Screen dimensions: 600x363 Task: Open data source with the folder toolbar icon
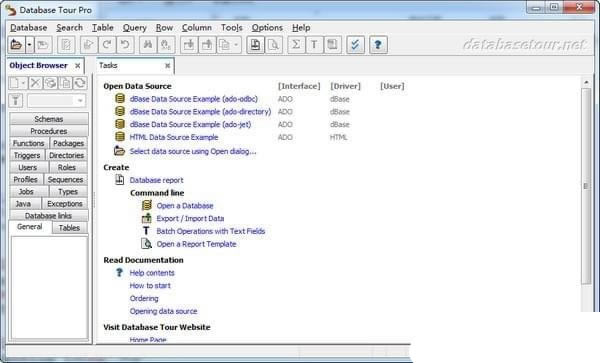[x=16, y=45]
